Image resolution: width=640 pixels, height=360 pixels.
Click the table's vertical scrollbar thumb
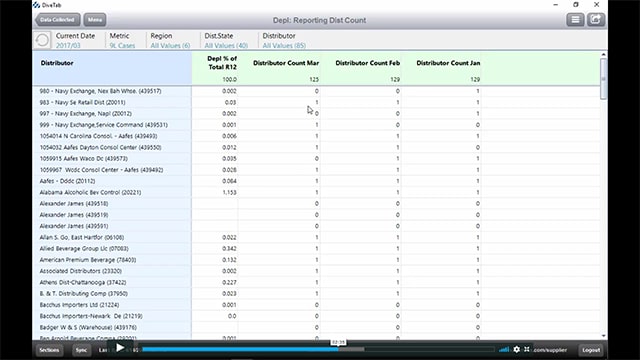[x=604, y=78]
